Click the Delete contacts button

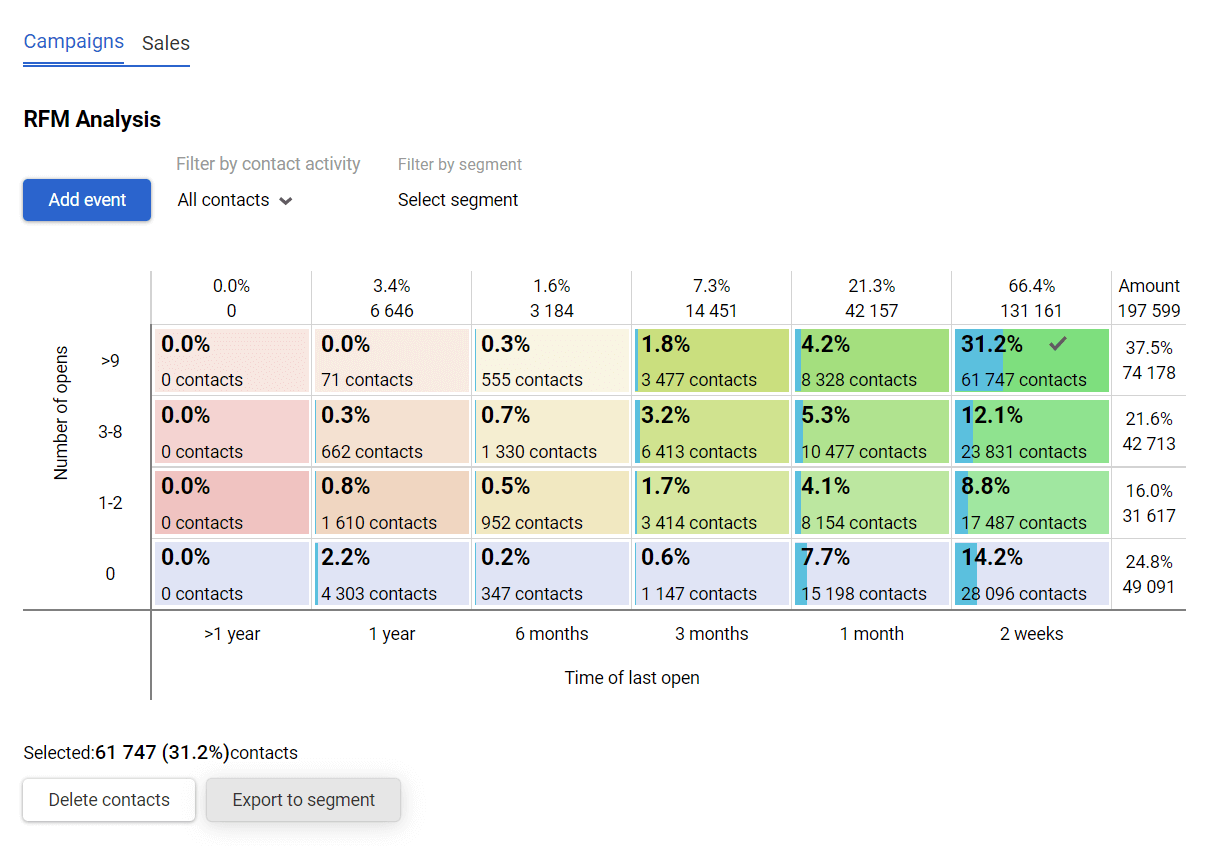pos(108,800)
